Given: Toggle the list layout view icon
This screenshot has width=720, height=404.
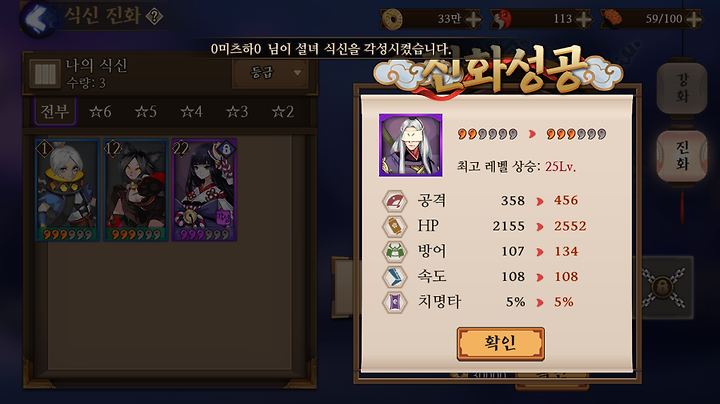Looking at the screenshot, I should point(45,73).
